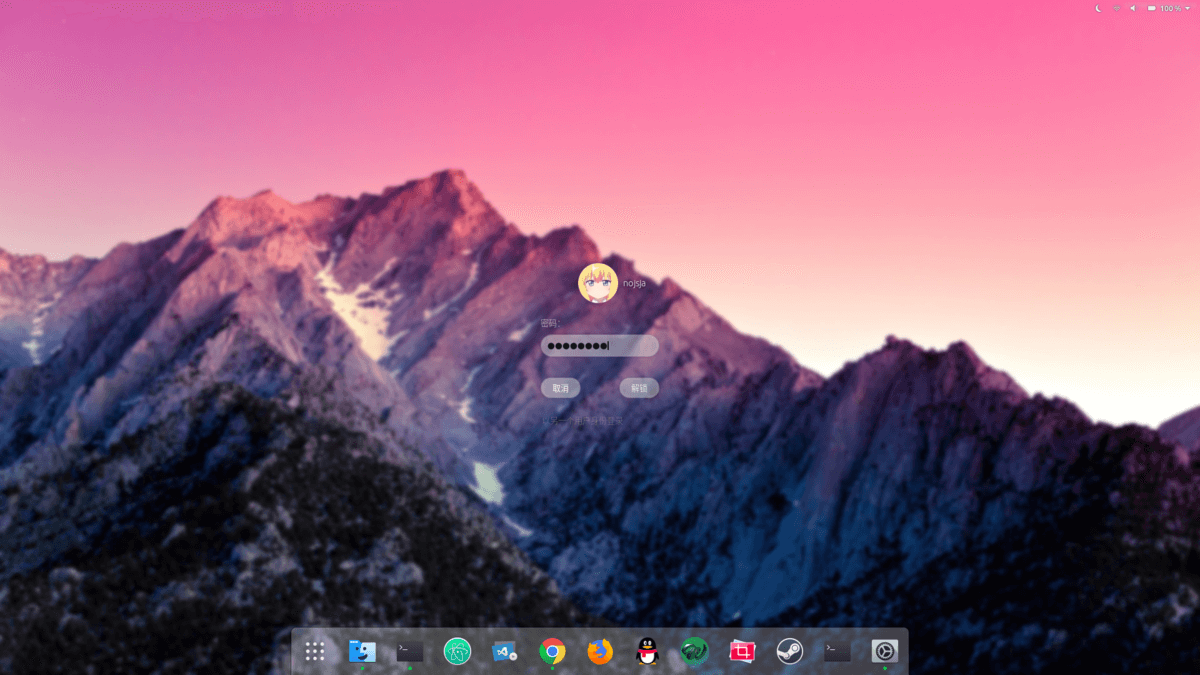Toggle night light moon icon
This screenshot has height=675, width=1200.
[1098, 8]
